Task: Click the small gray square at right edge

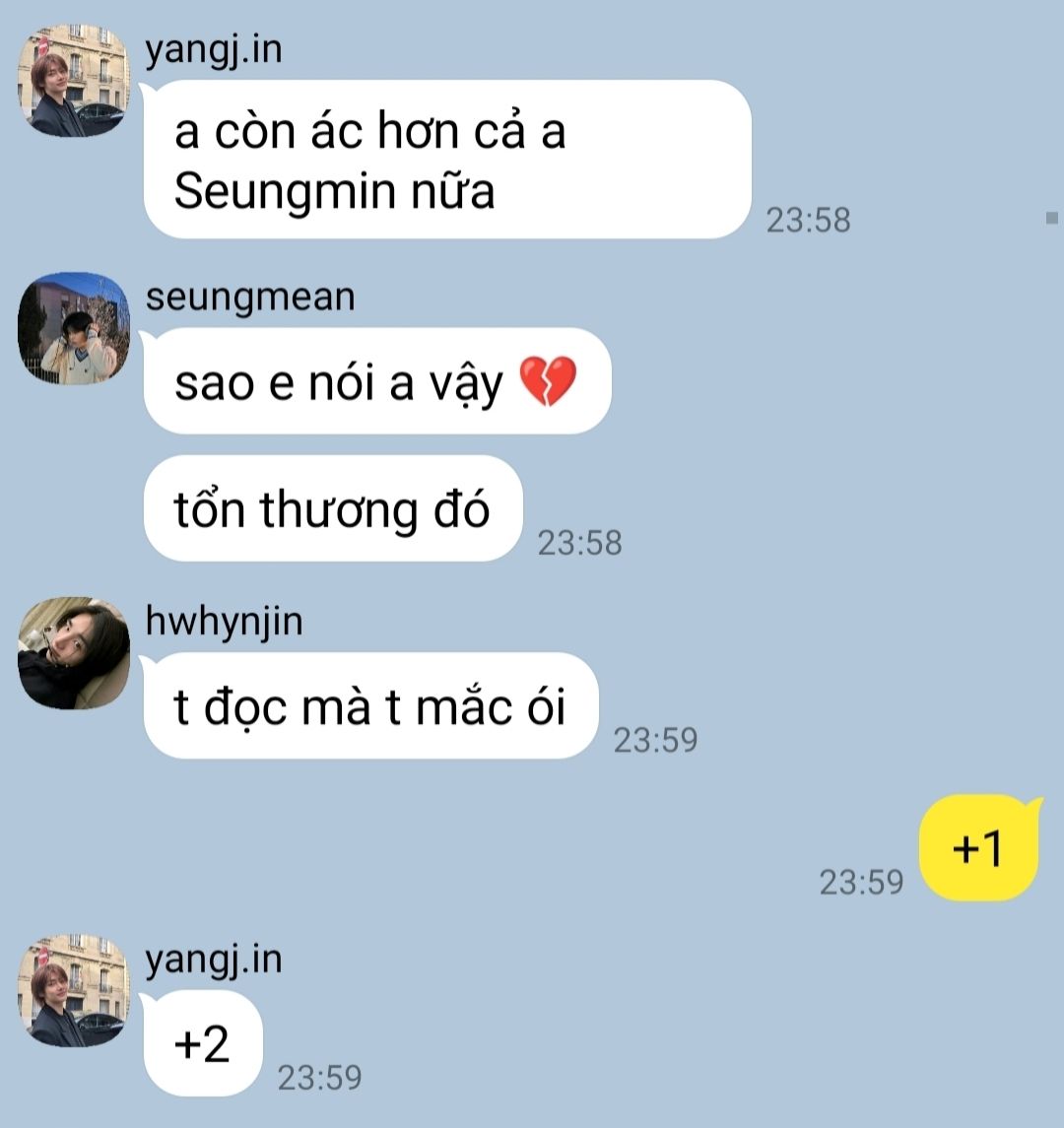Action: pyautogui.click(x=1052, y=218)
